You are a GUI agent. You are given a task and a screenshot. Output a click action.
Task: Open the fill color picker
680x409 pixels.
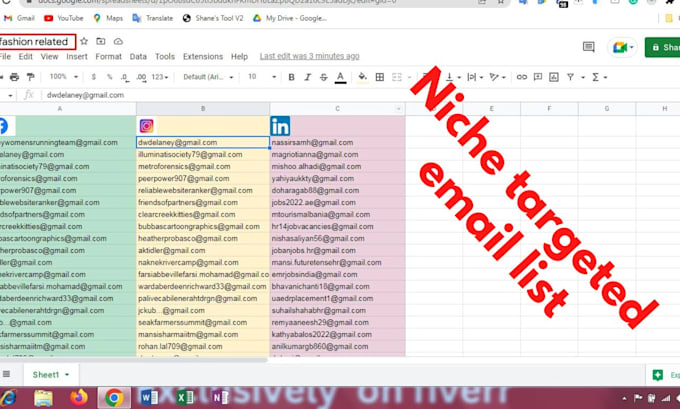click(x=362, y=77)
